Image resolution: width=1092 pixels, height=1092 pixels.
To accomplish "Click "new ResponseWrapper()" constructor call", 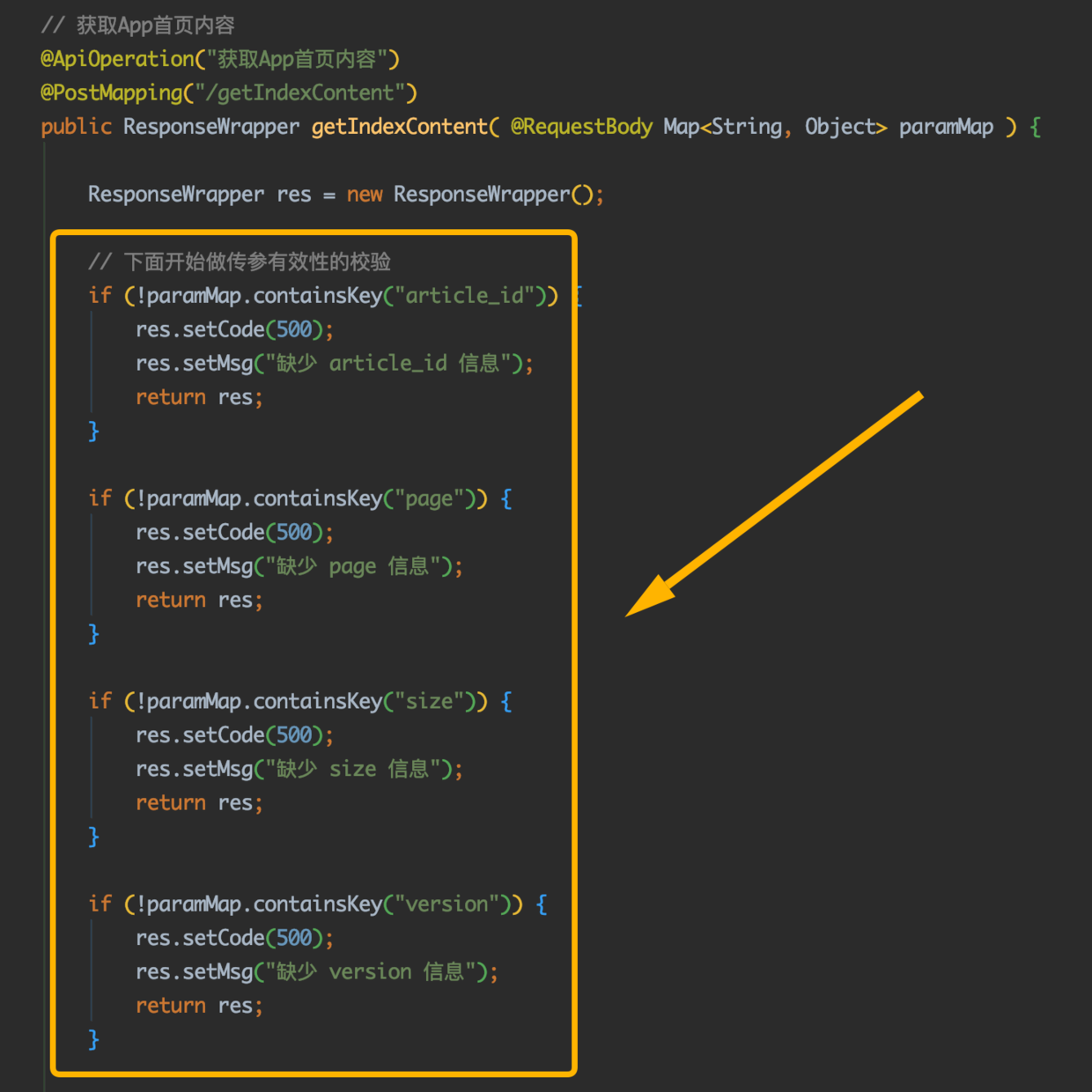I will tap(470, 195).
